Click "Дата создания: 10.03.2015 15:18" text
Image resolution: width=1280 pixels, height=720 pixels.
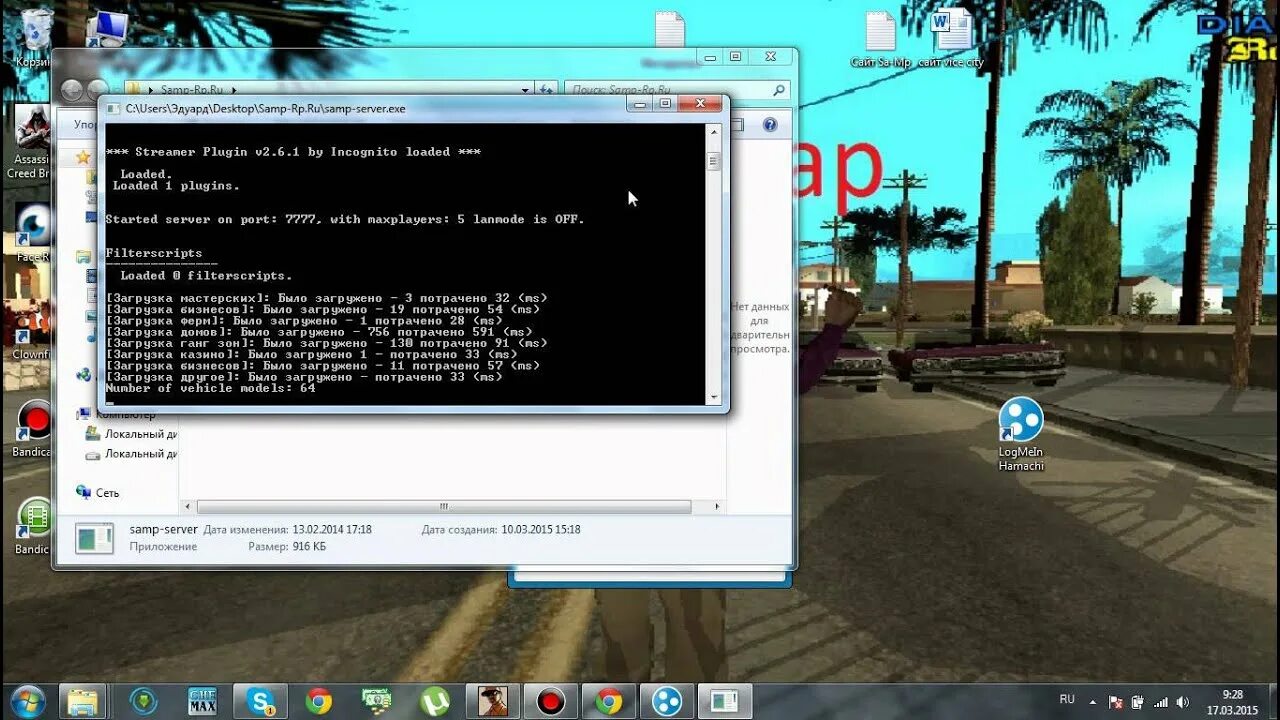tap(501, 529)
